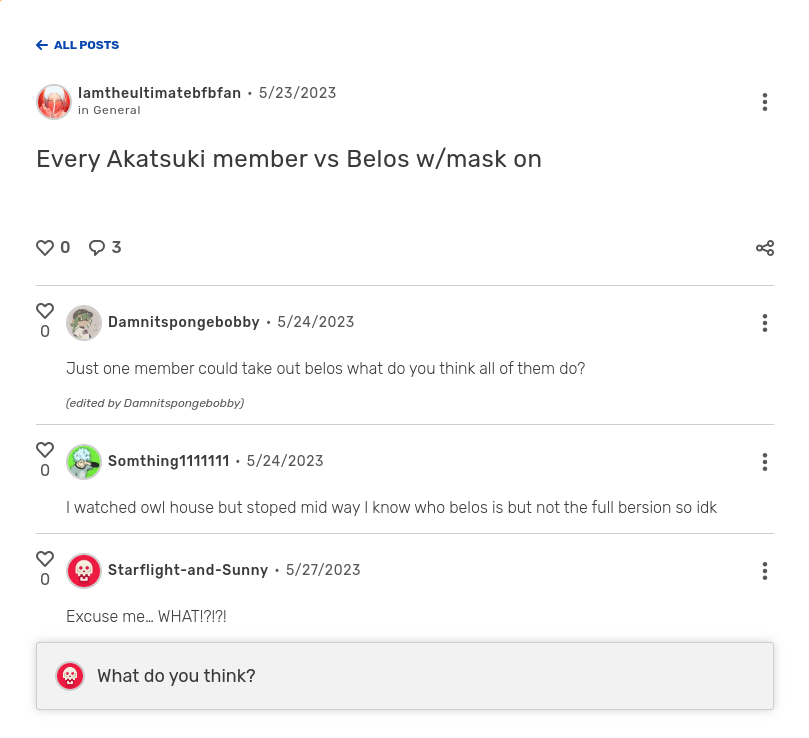Click Somthing1111111's green avatar
The width and height of the screenshot is (809, 738).
pos(84,462)
